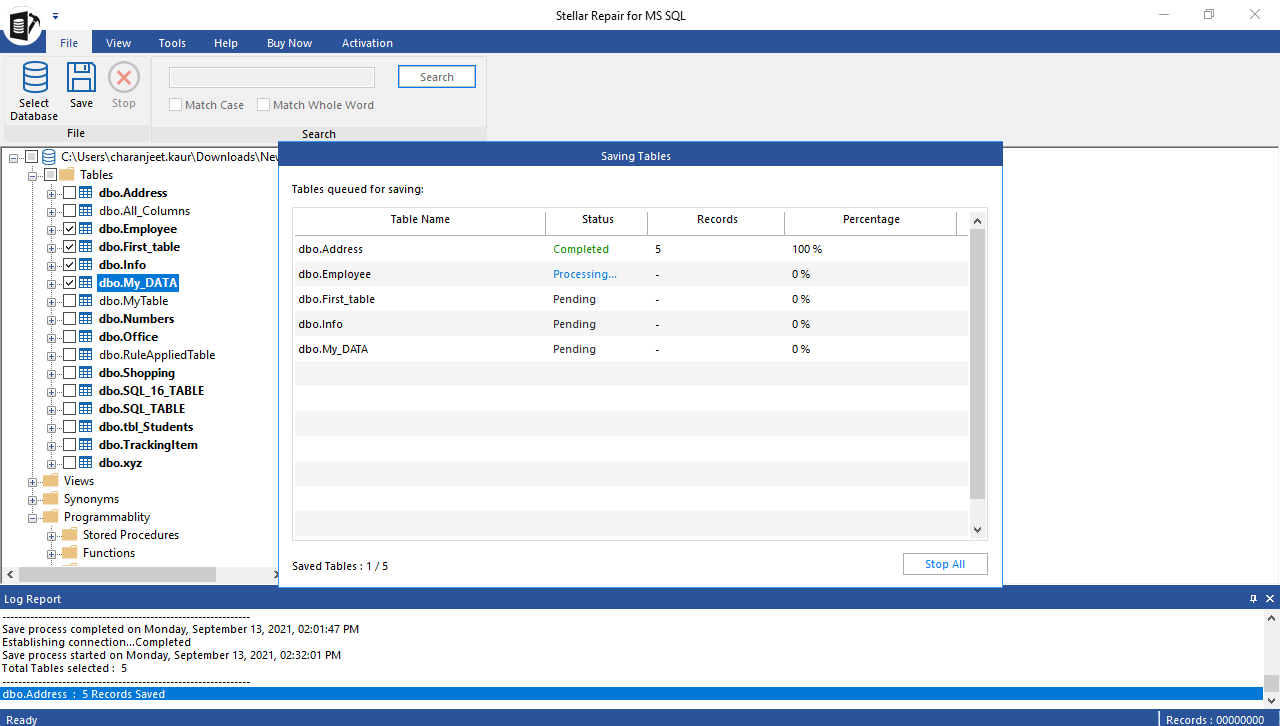The height and width of the screenshot is (726, 1280).
Task: Open the Activation tab
Action: point(367,43)
